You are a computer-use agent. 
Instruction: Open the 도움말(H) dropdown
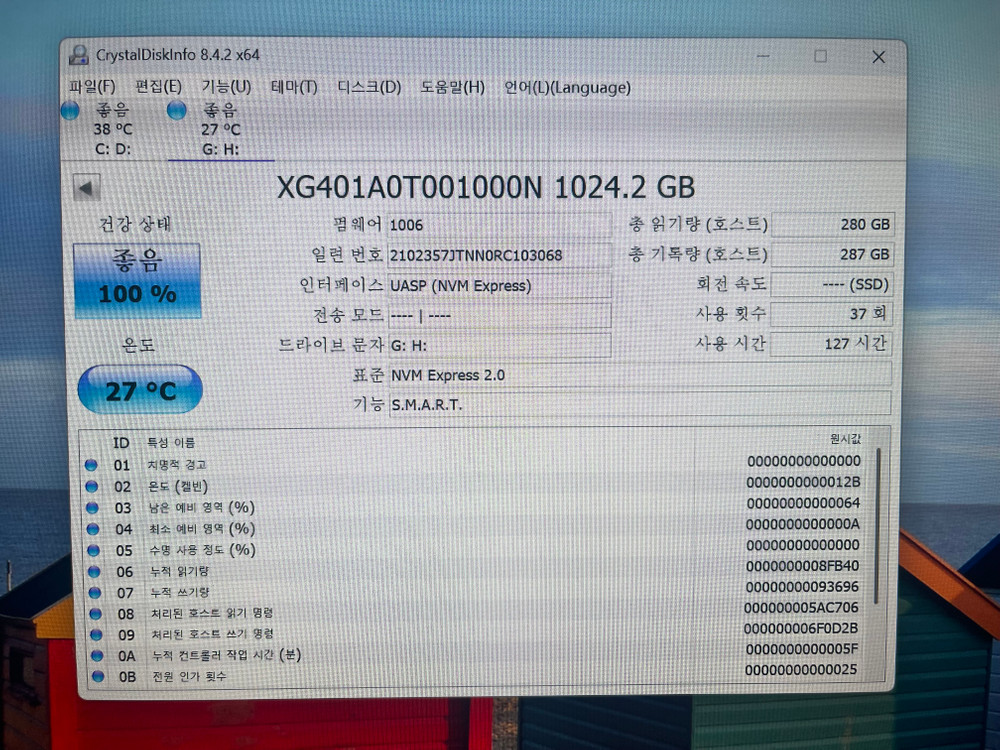452,87
